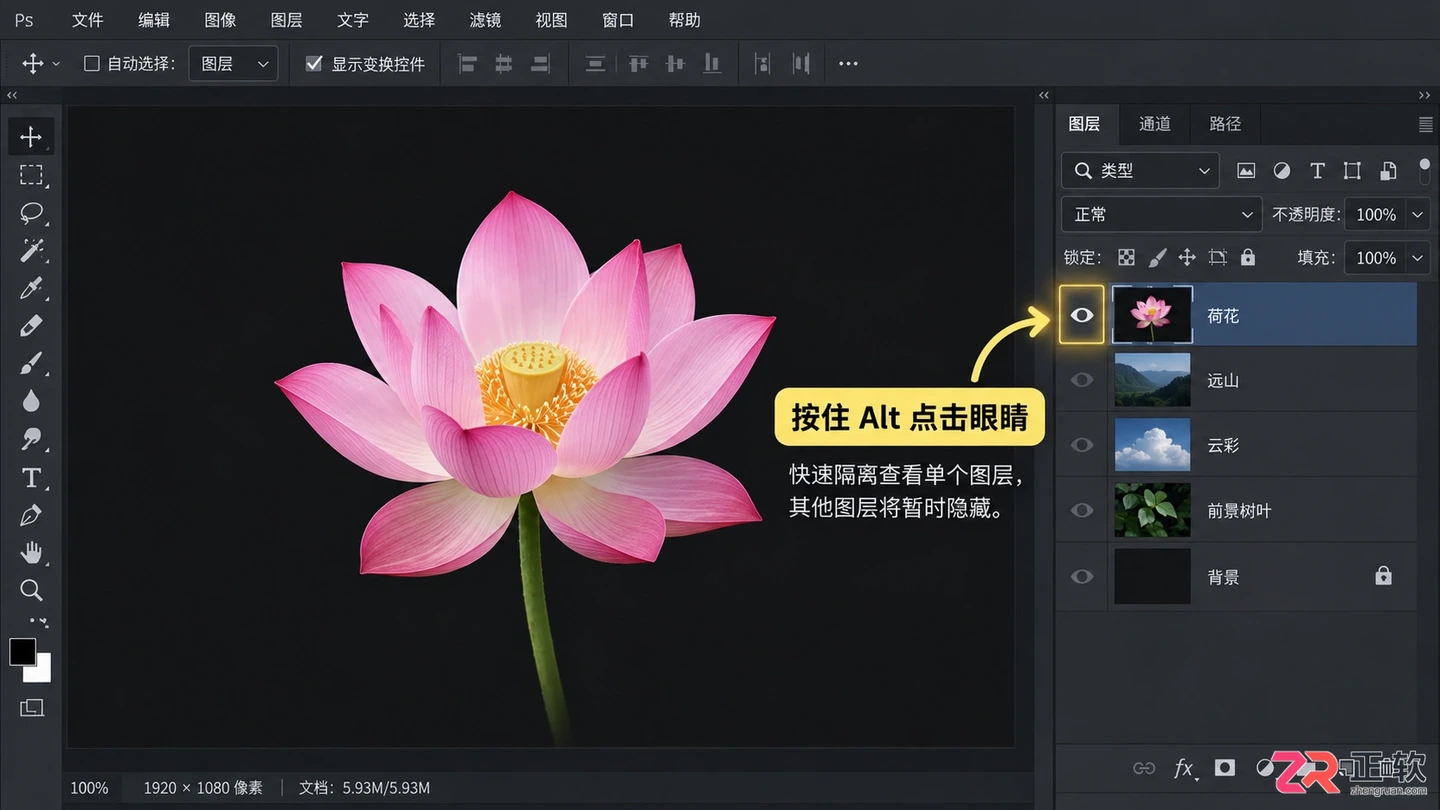This screenshot has height=810, width=1440.
Task: Select the Rectangular Marquee tool
Action: click(31, 175)
